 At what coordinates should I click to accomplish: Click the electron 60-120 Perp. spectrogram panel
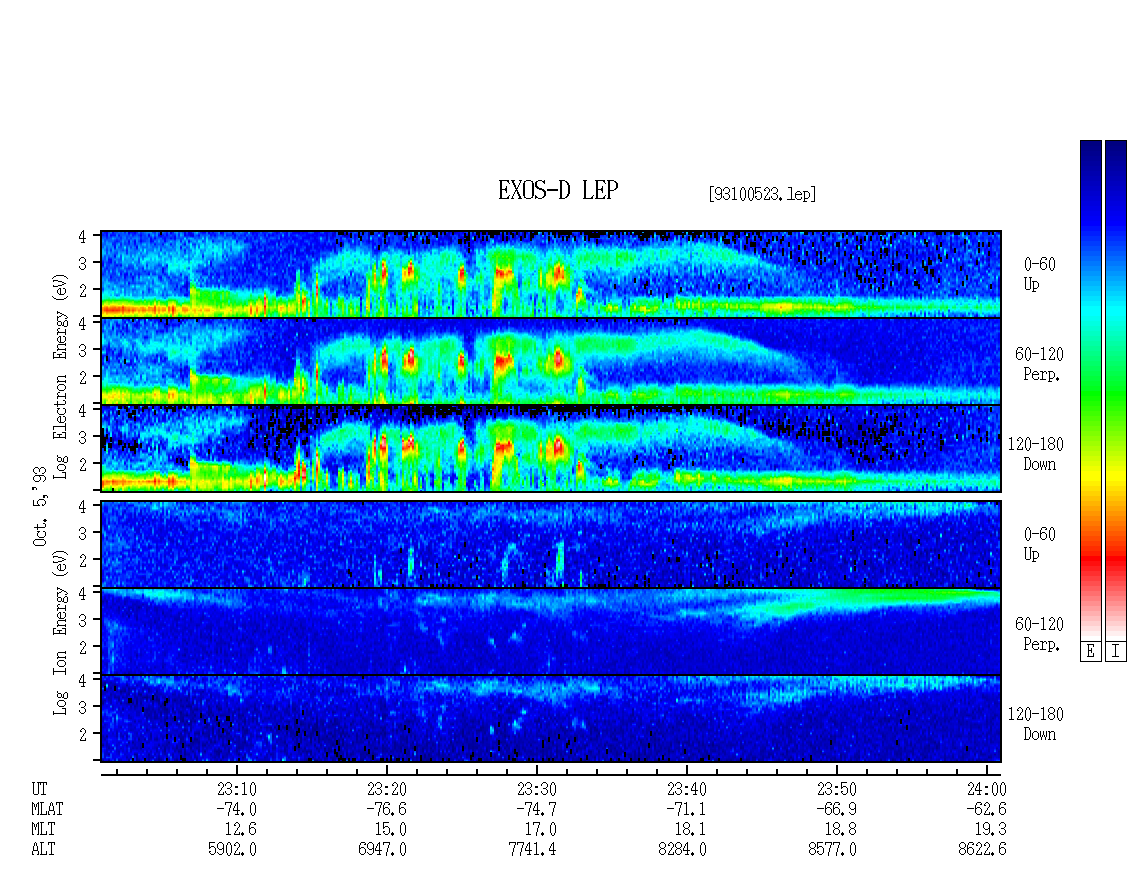click(551, 361)
